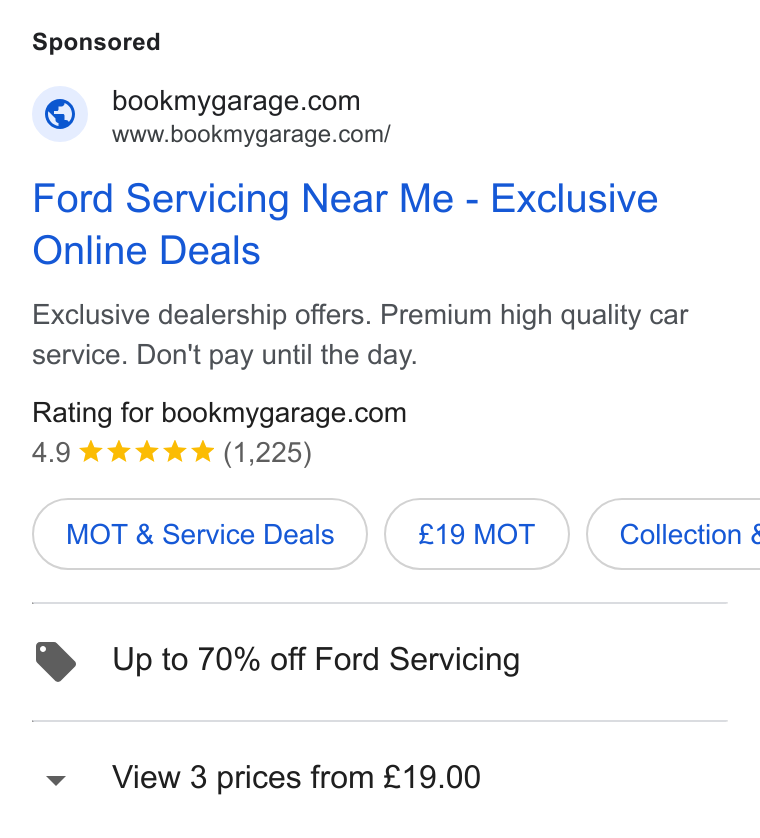Click the gray price tag icon

[x=56, y=662]
